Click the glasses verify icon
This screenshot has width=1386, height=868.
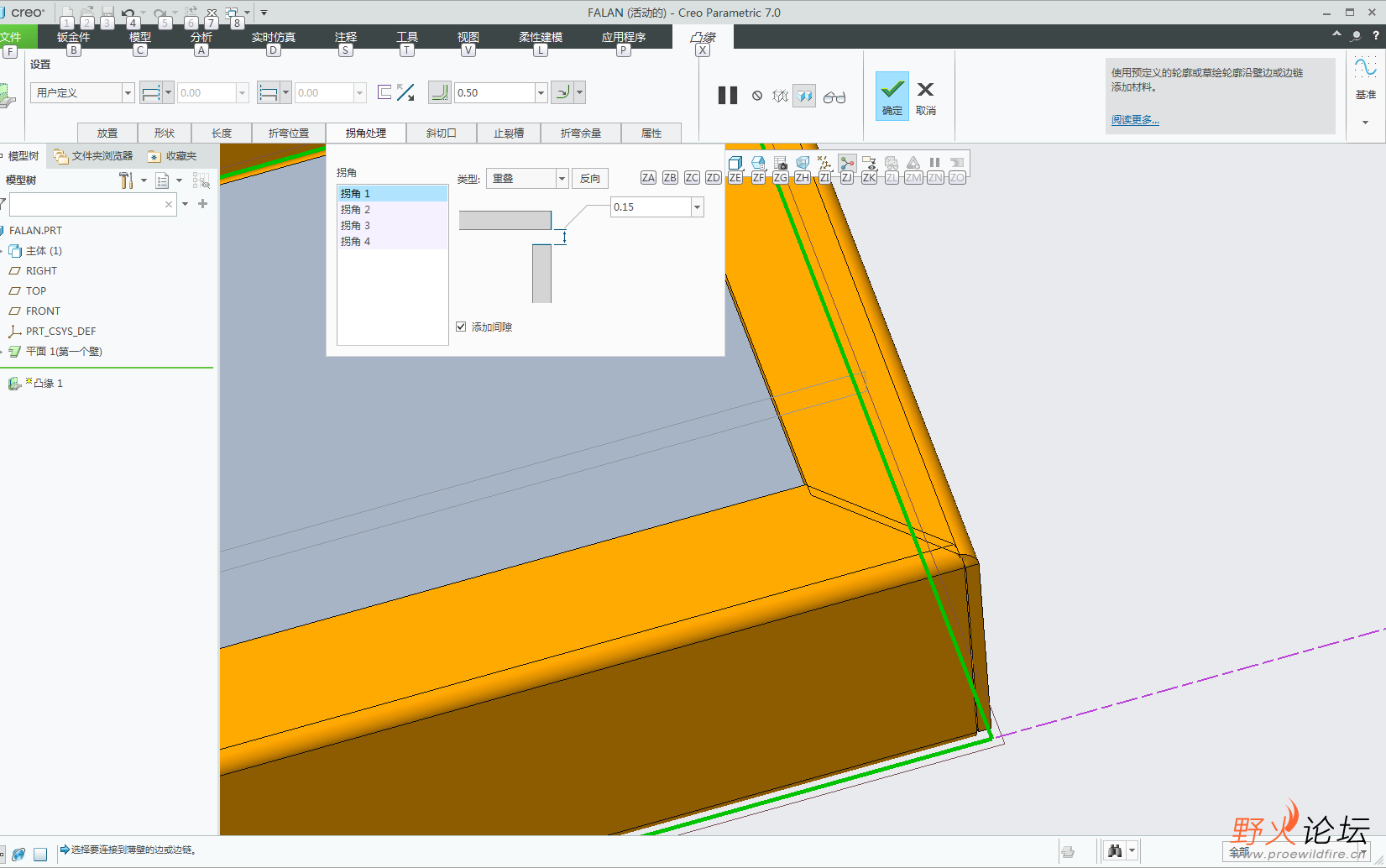coord(834,97)
